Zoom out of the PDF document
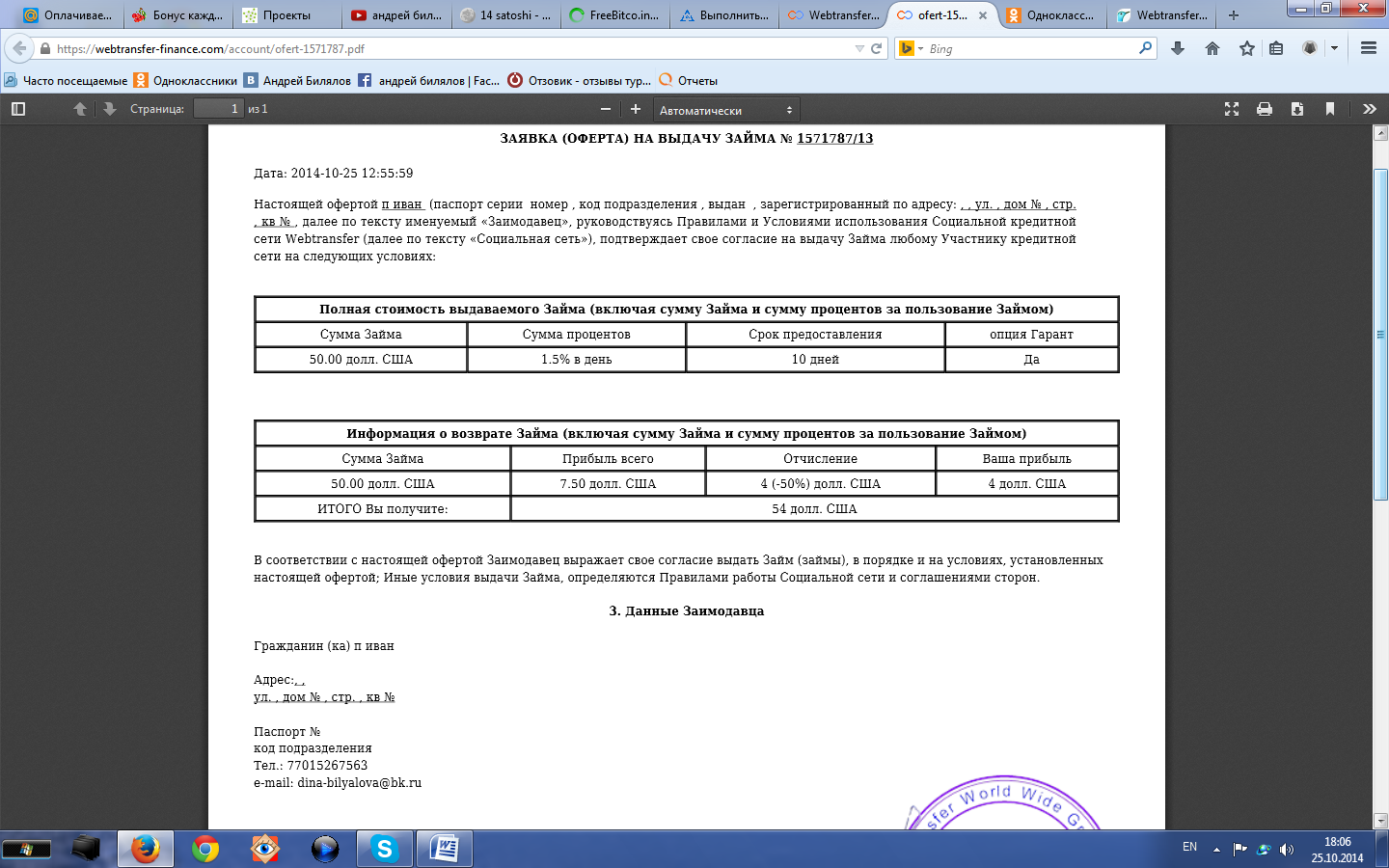The height and width of the screenshot is (868, 1389). pyautogui.click(x=606, y=109)
